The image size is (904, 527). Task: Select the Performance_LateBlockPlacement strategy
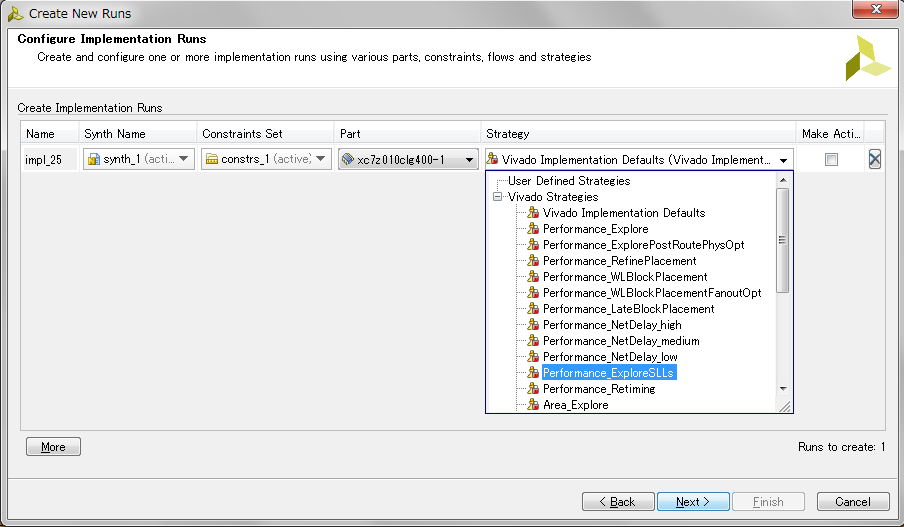[628, 309]
